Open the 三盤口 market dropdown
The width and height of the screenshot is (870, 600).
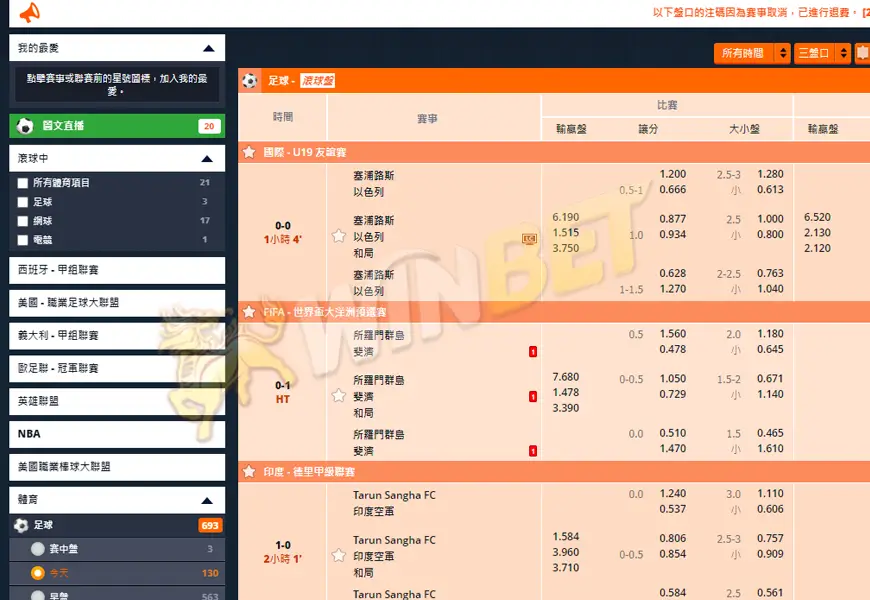pyautogui.click(x=823, y=53)
